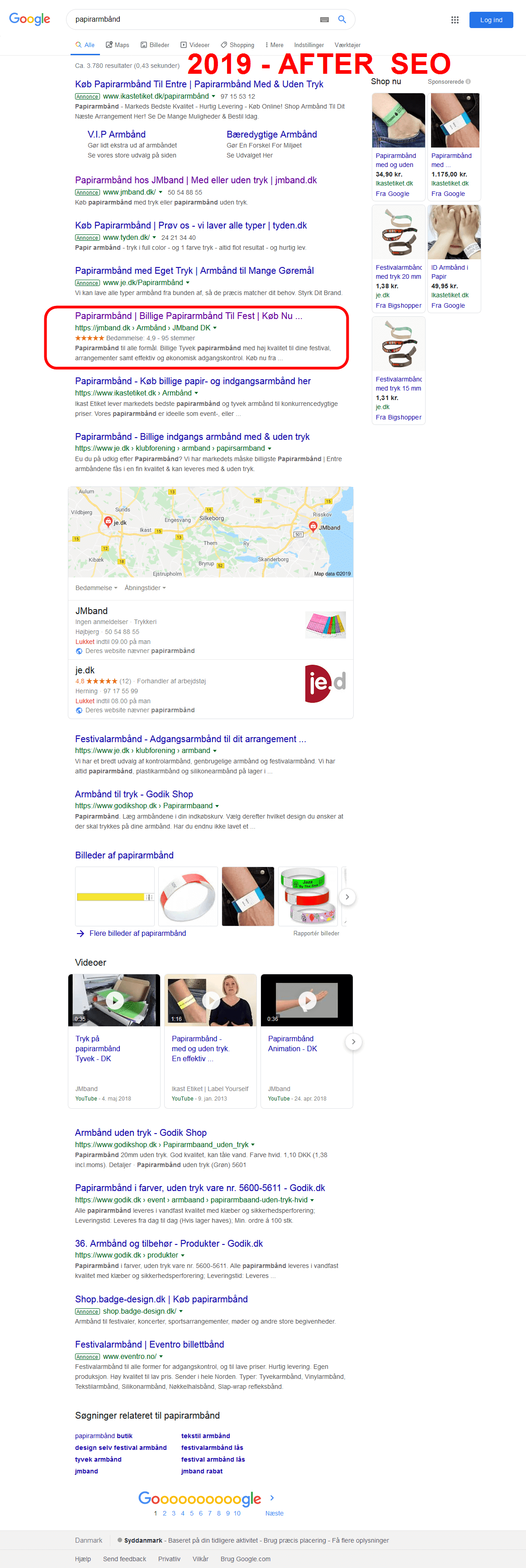Click the blue search magnifier icon
The width and height of the screenshot is (526, 1568).
(x=342, y=19)
